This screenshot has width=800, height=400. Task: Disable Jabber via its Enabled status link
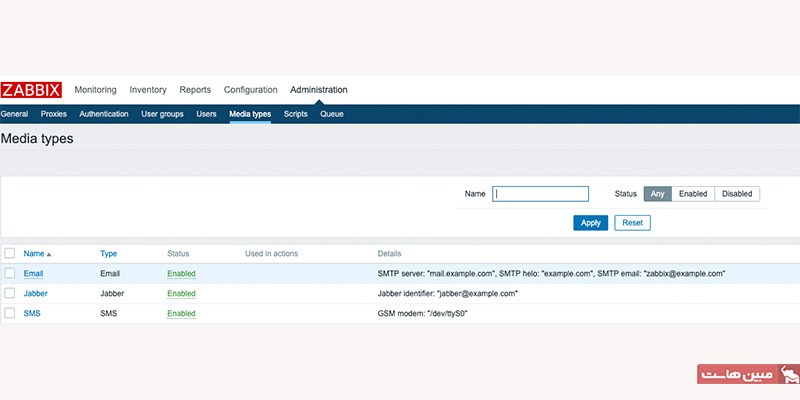tap(181, 293)
